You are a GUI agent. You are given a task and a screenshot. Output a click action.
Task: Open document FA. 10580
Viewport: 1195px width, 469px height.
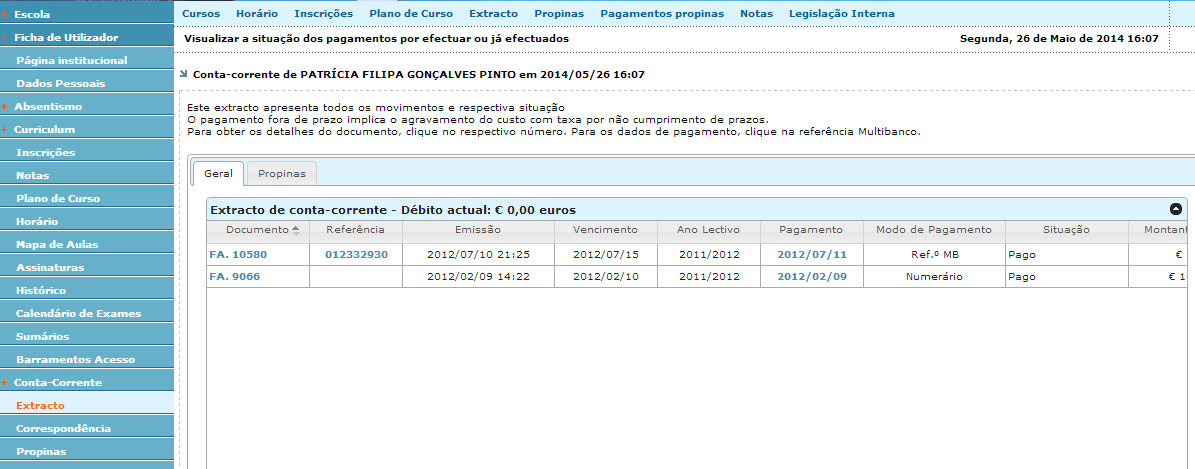[x=238, y=255]
